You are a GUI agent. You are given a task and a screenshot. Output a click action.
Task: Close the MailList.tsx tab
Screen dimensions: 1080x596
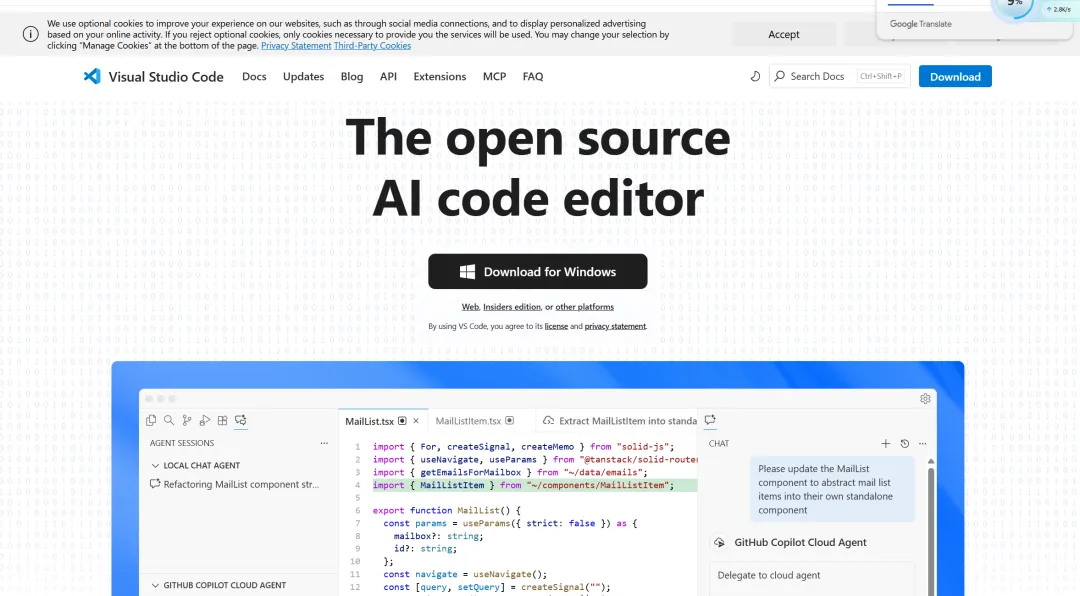pyautogui.click(x=416, y=421)
